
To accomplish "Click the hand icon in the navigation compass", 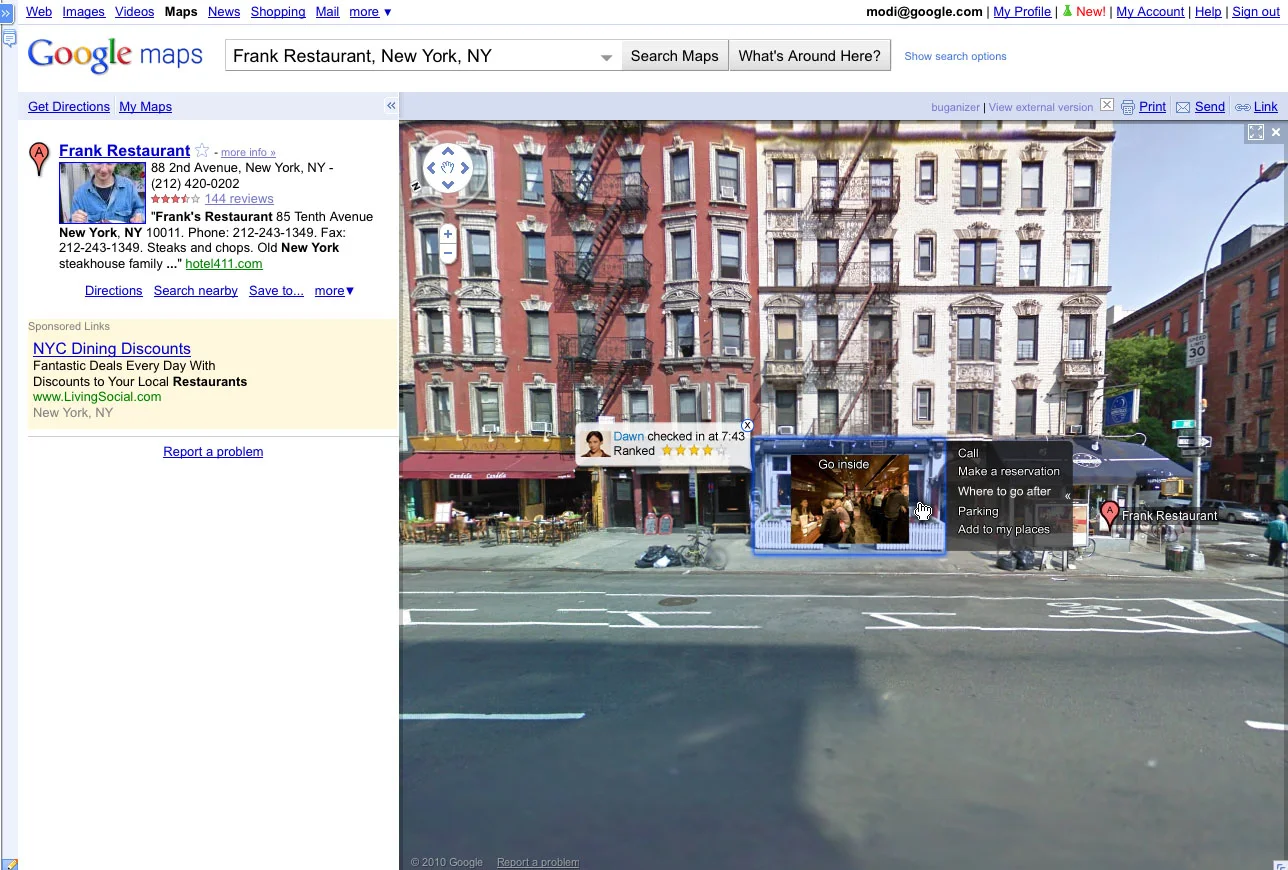I will [448, 168].
